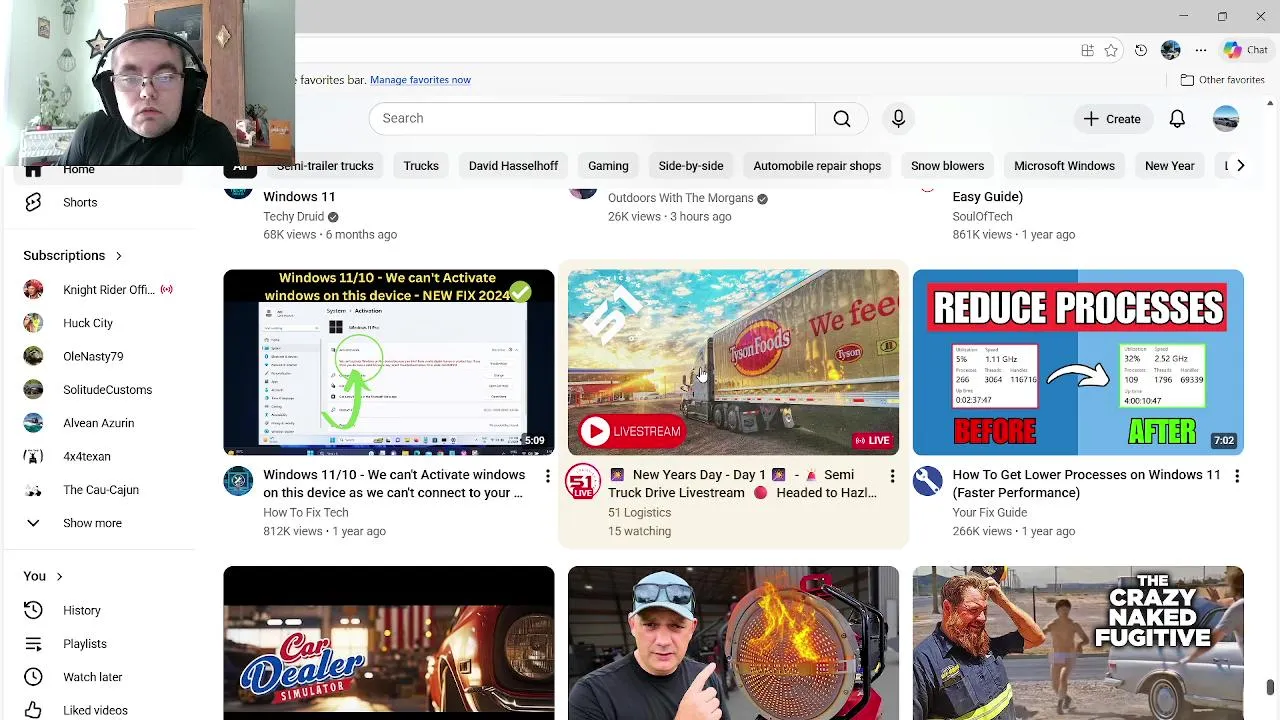
Task: Open the Tyson Foods livestream thumbnail
Action: pyautogui.click(x=733, y=362)
